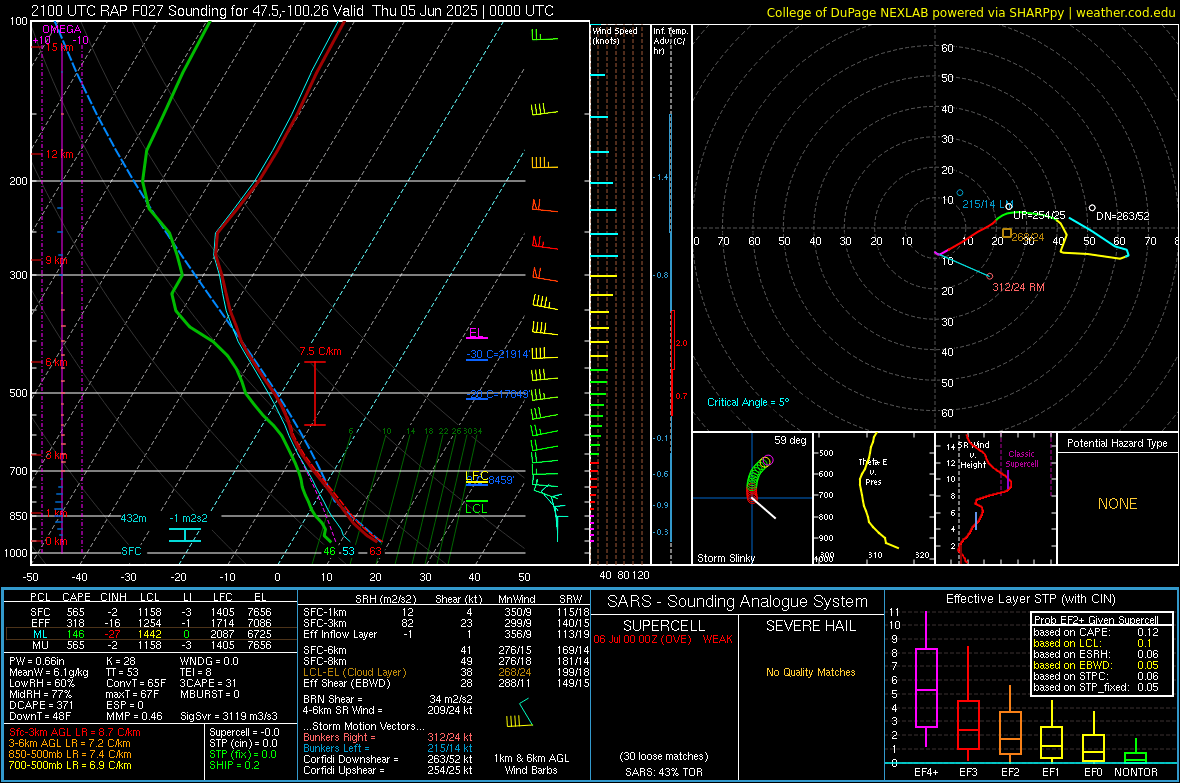The height and width of the screenshot is (783, 1180).
Task: Click the 'NONE' hazard type value
Action: pos(1118,504)
